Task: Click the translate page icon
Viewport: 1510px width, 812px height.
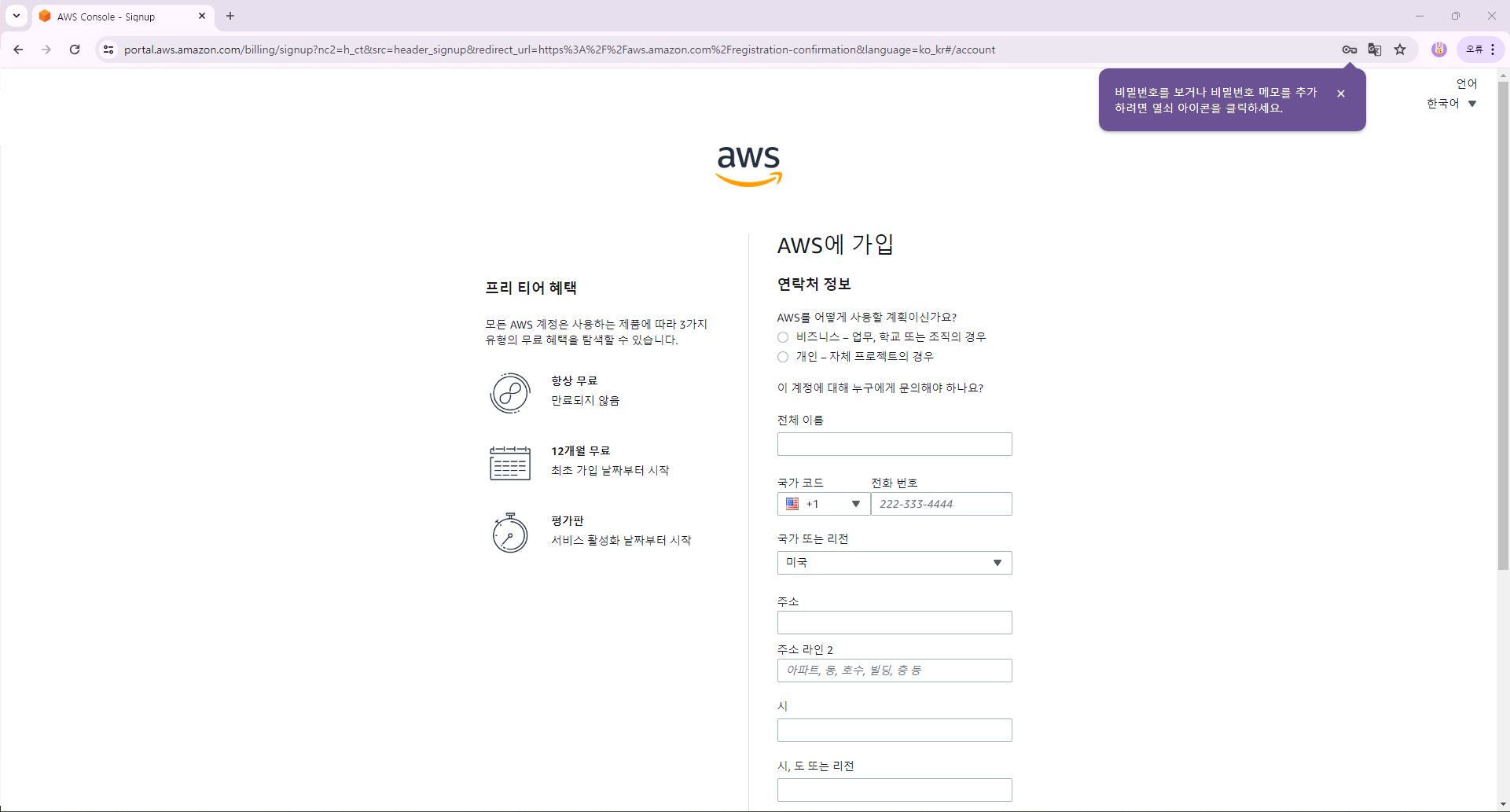Action: [1375, 50]
